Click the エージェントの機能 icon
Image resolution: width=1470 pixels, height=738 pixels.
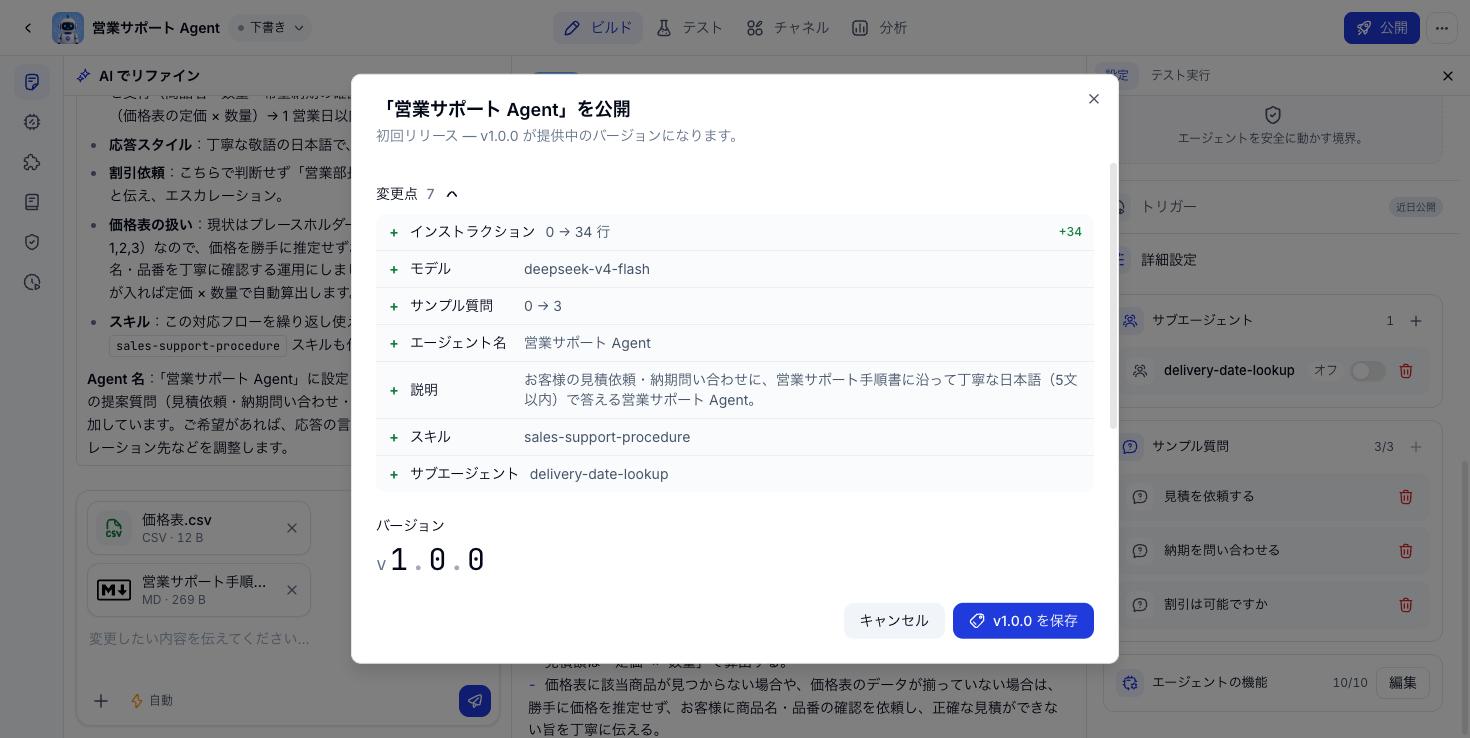[x=1130, y=683]
